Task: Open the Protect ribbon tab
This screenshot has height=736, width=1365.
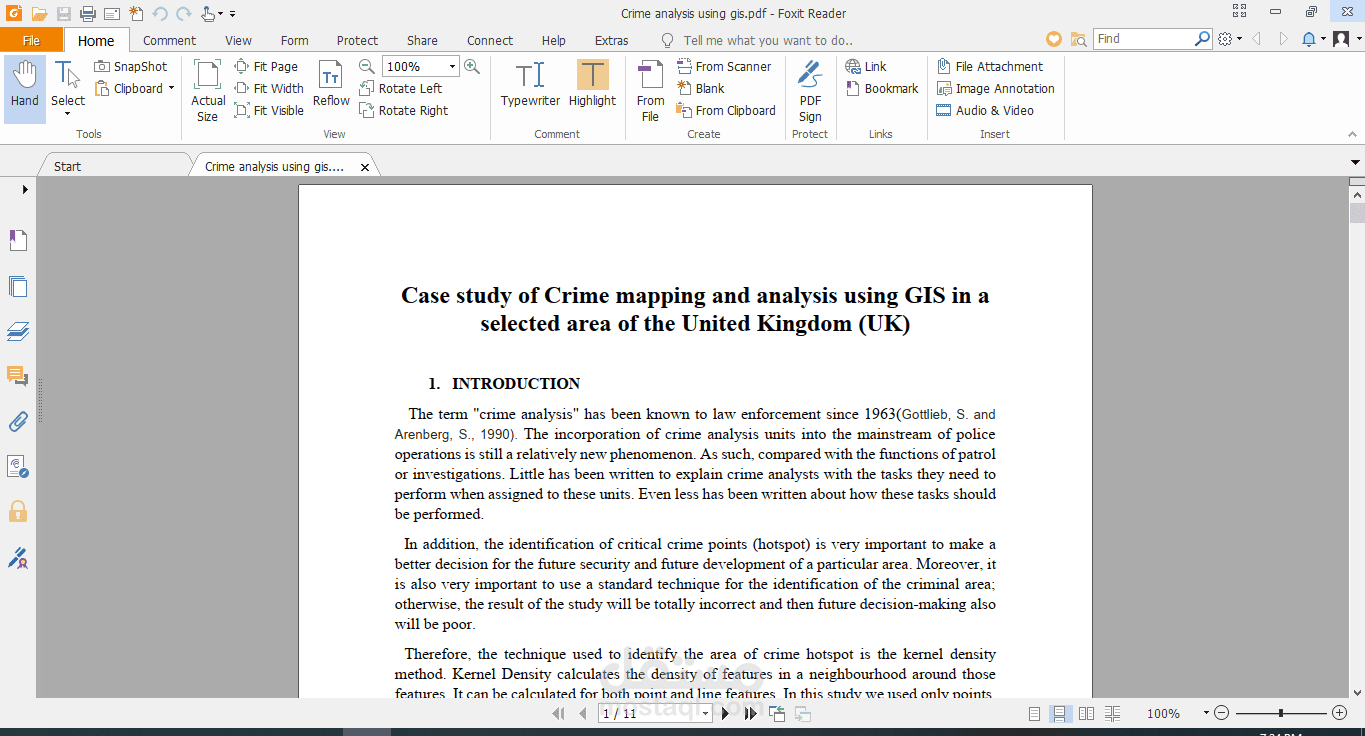Action: (x=357, y=41)
